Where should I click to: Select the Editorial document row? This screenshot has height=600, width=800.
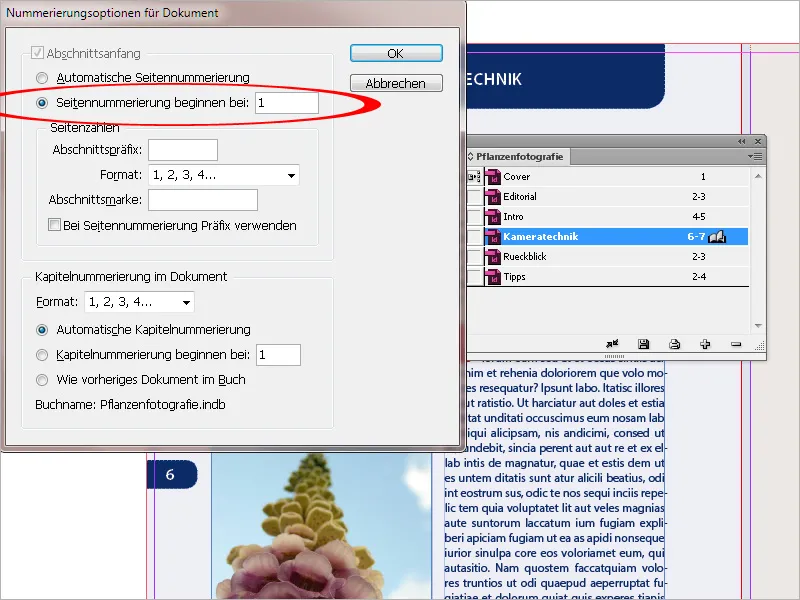pyautogui.click(x=608, y=197)
